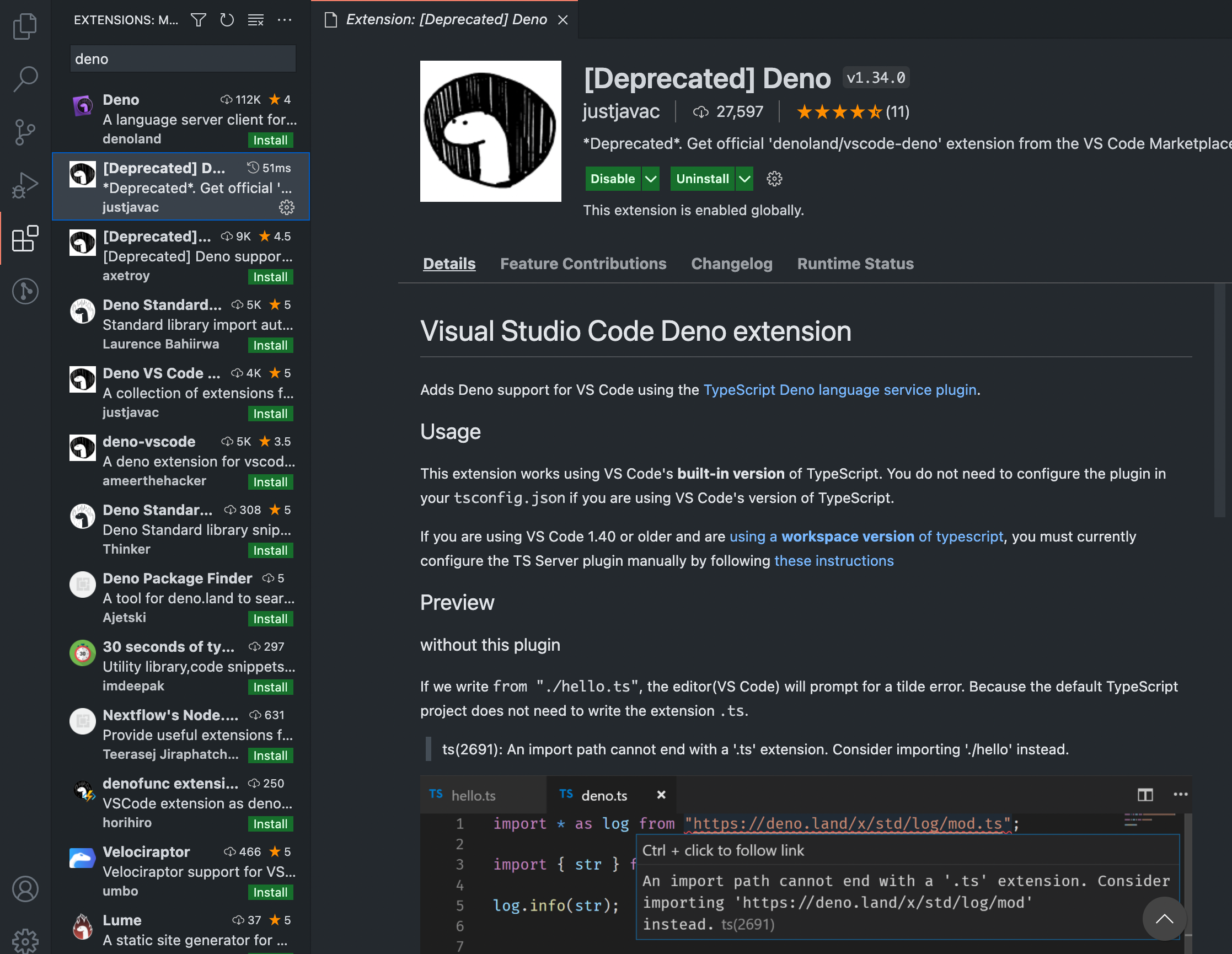Click the extension settings gear beside Uninstall
1232x954 pixels.
(x=774, y=179)
